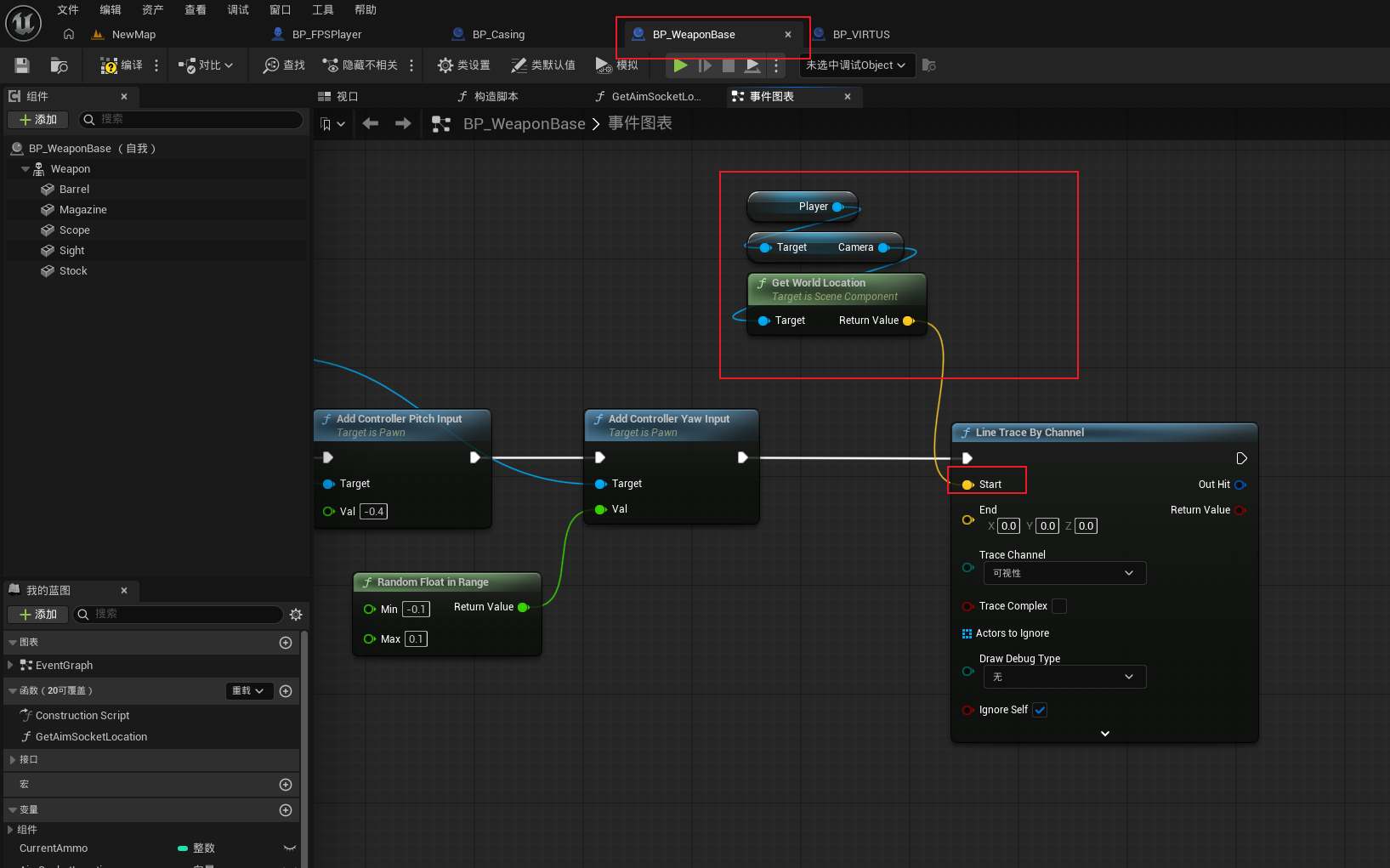Open the 资产 (Asset) menu

[153, 10]
